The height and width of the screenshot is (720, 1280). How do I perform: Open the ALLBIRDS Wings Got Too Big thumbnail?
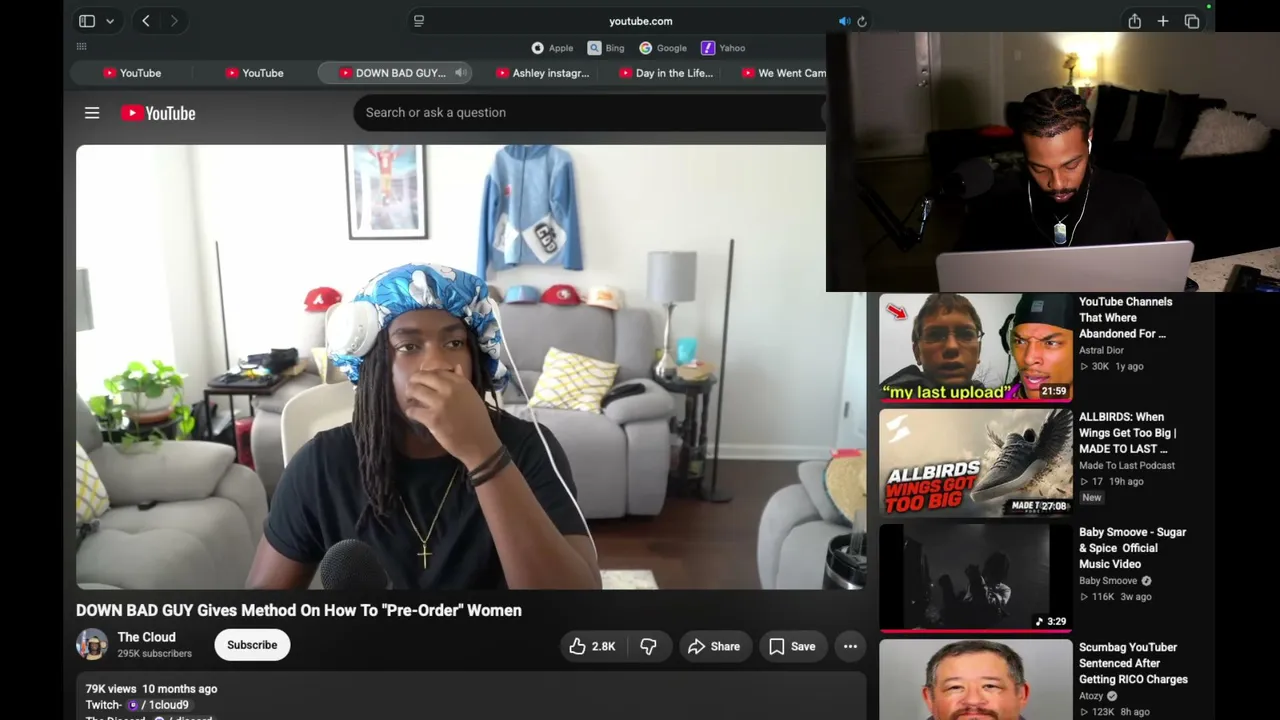(975, 463)
